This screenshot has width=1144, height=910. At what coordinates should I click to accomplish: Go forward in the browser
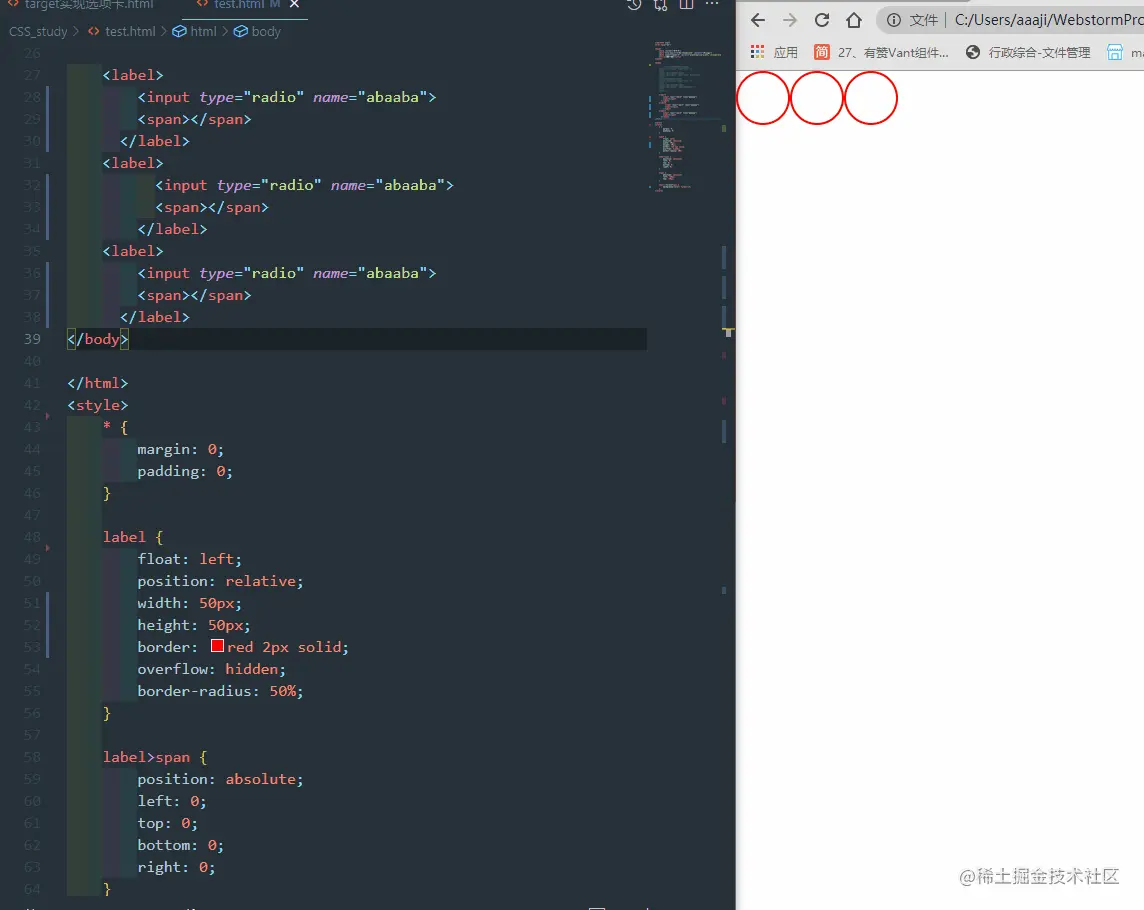point(789,20)
